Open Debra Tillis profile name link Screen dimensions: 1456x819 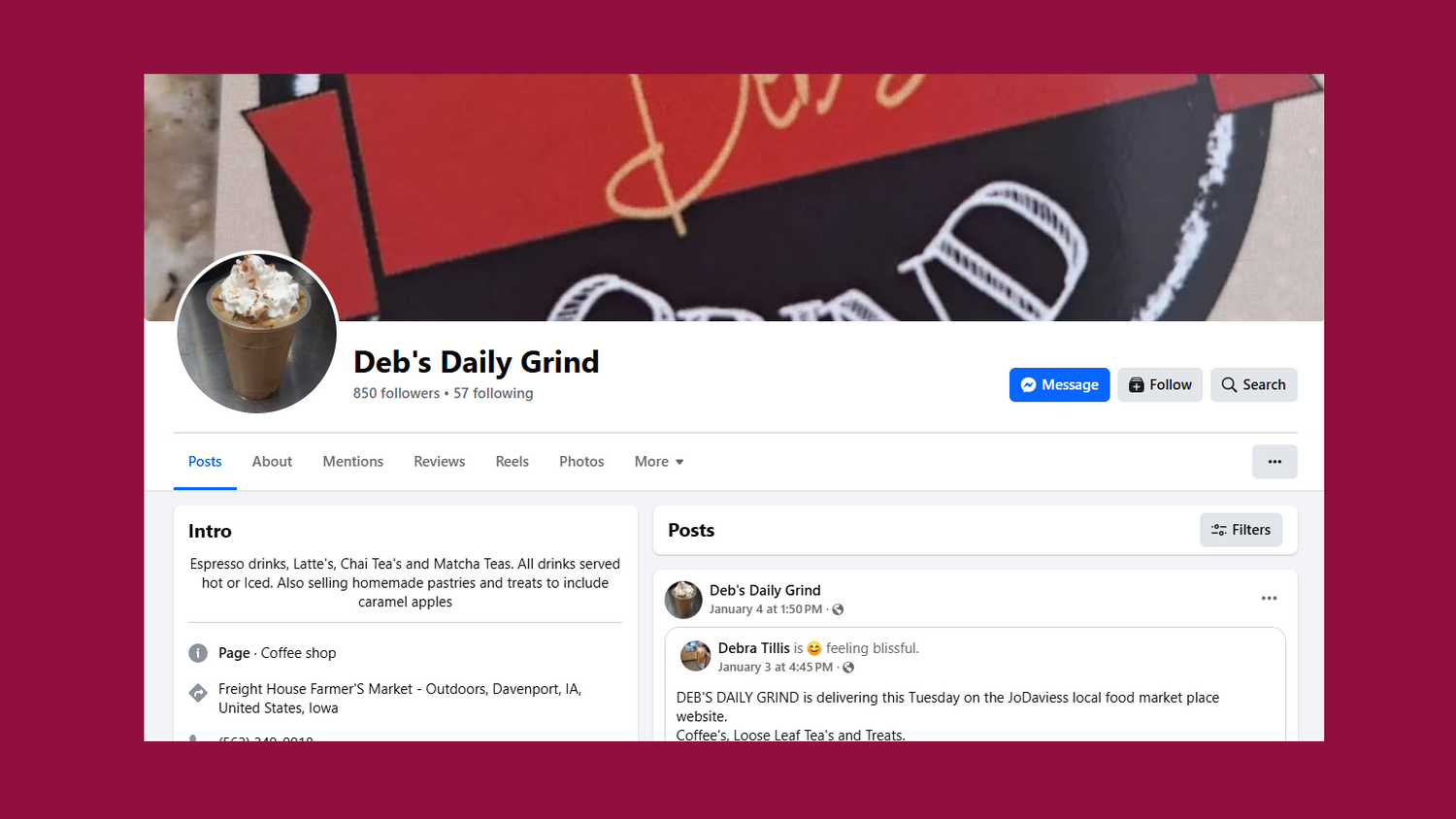(754, 648)
